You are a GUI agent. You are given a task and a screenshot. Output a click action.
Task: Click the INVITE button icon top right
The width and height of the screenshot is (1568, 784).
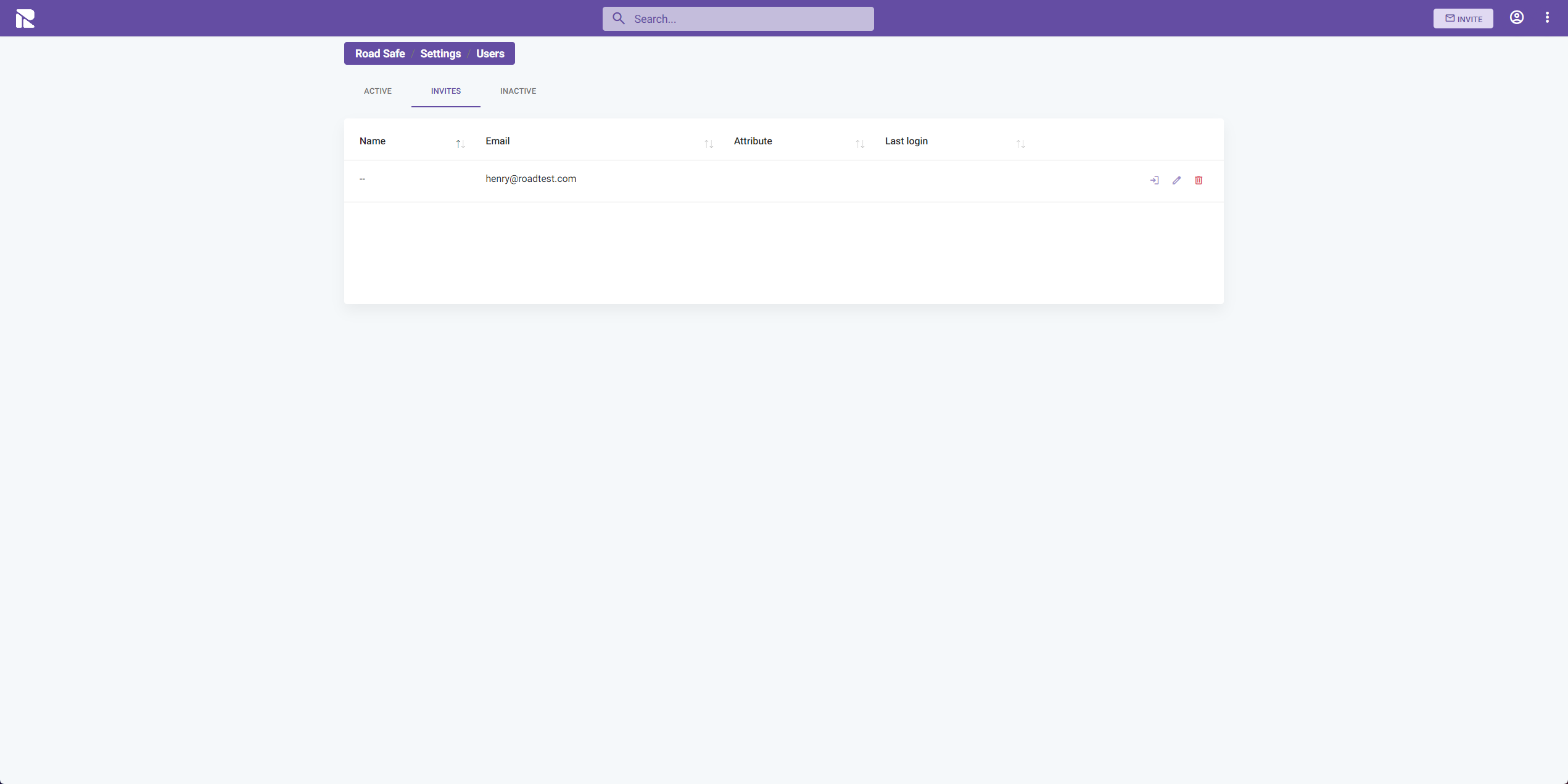tap(1450, 18)
